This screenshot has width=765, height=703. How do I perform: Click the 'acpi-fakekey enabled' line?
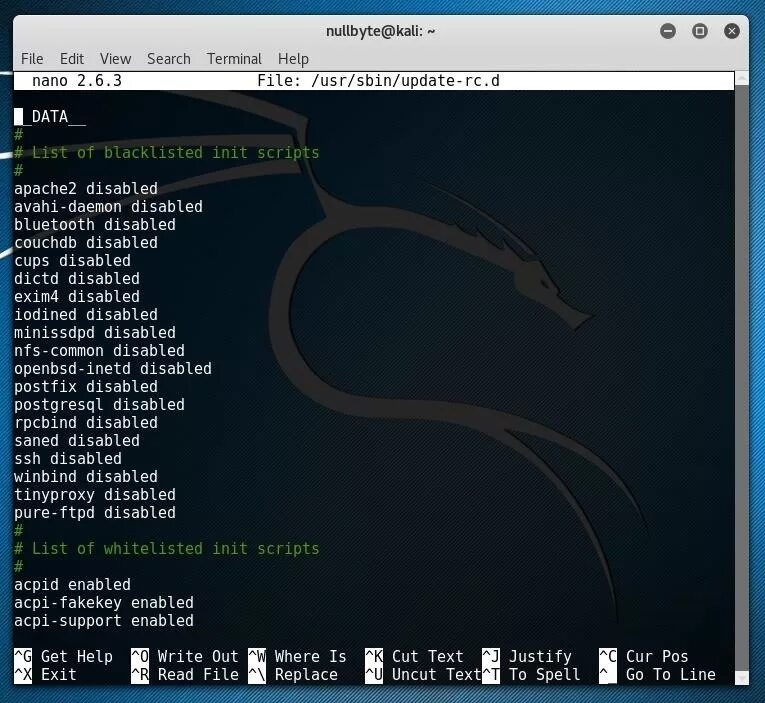pyautogui.click(x=104, y=603)
